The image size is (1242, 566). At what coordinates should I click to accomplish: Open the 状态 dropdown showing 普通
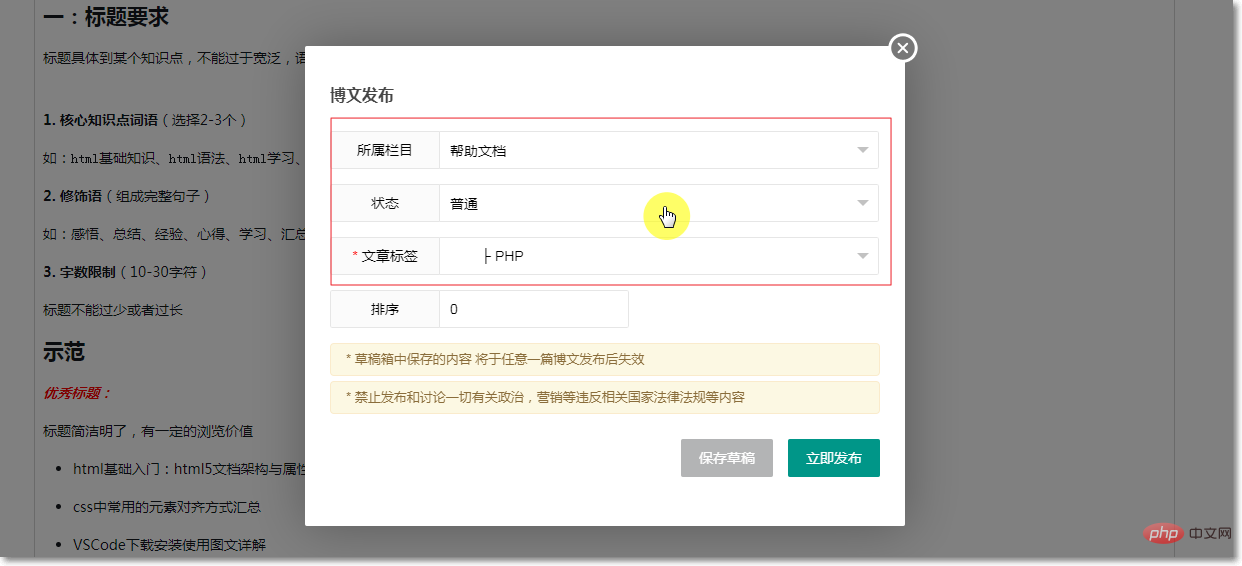pos(659,204)
